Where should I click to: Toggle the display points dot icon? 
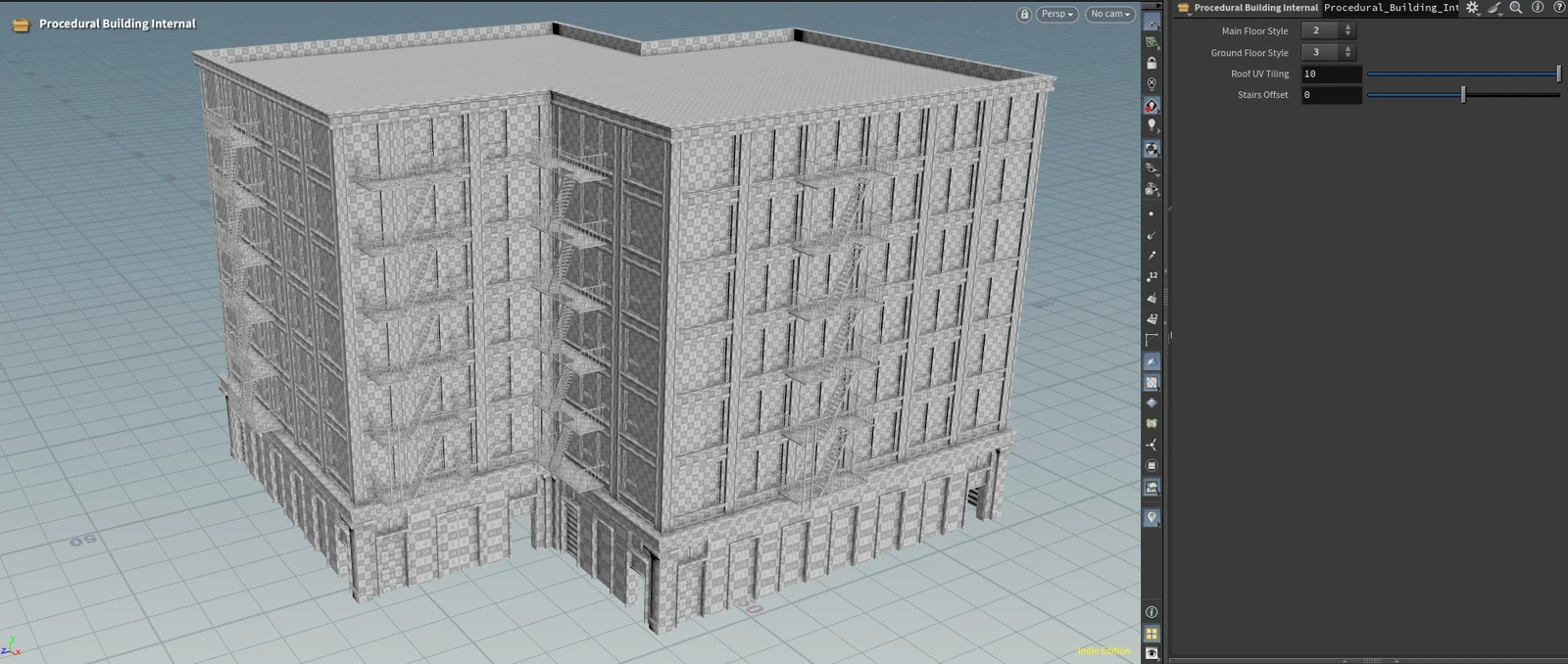[x=1151, y=213]
